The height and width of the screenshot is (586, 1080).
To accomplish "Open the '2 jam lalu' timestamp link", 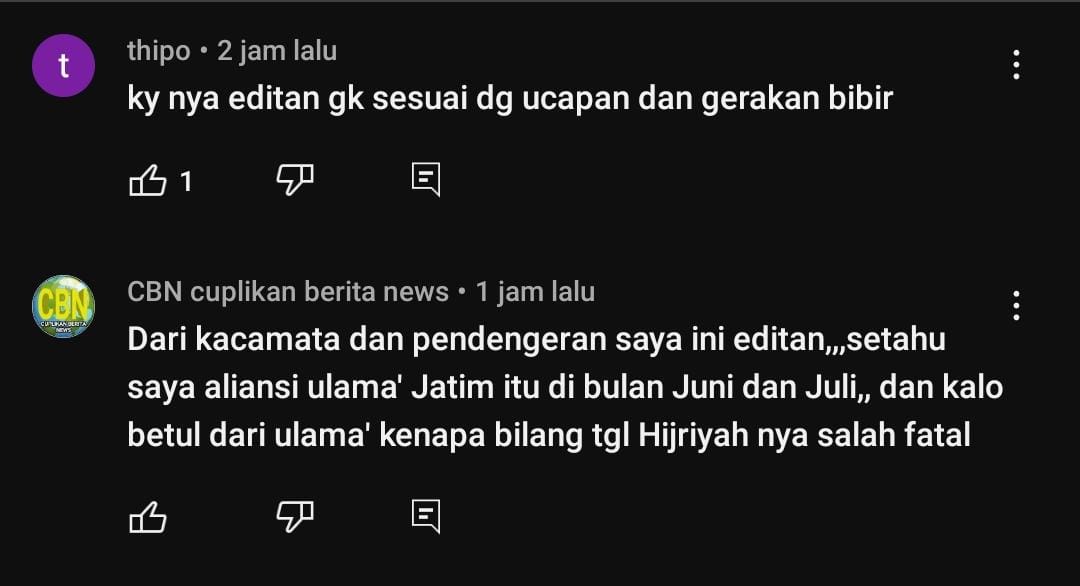I will 277,51.
